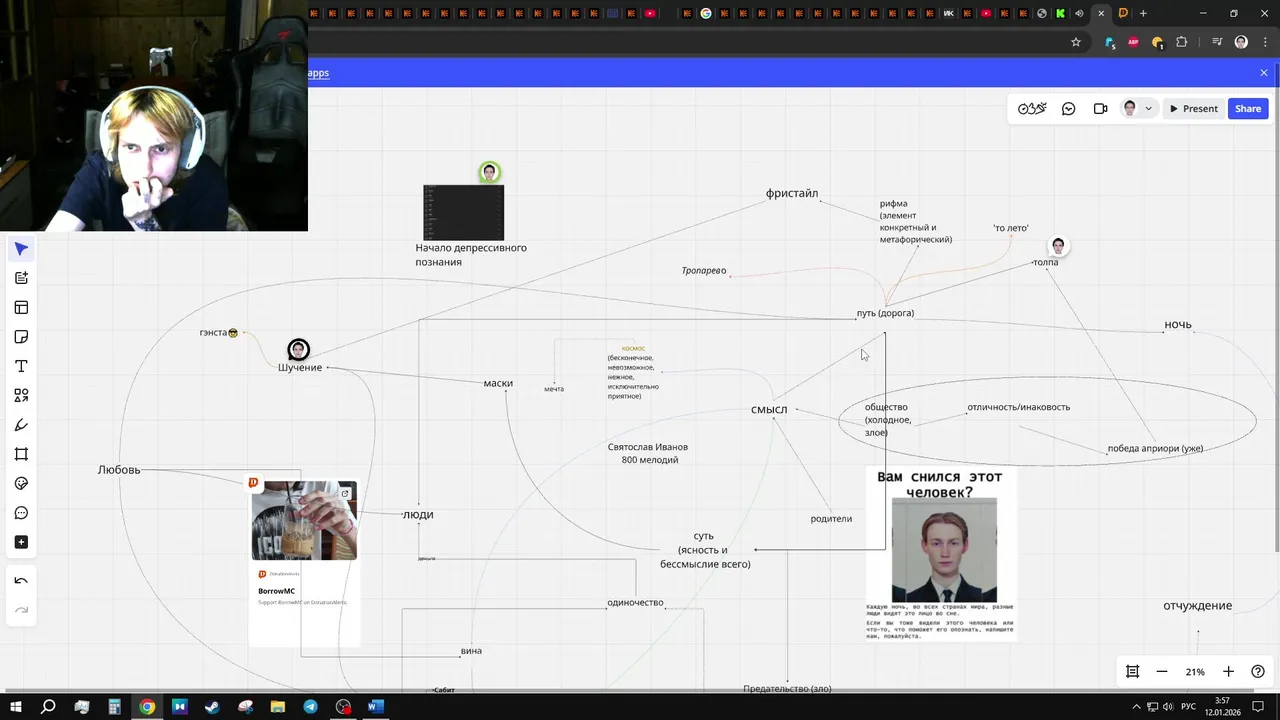
Task: Redo the last undone action
Action: (x=21, y=610)
